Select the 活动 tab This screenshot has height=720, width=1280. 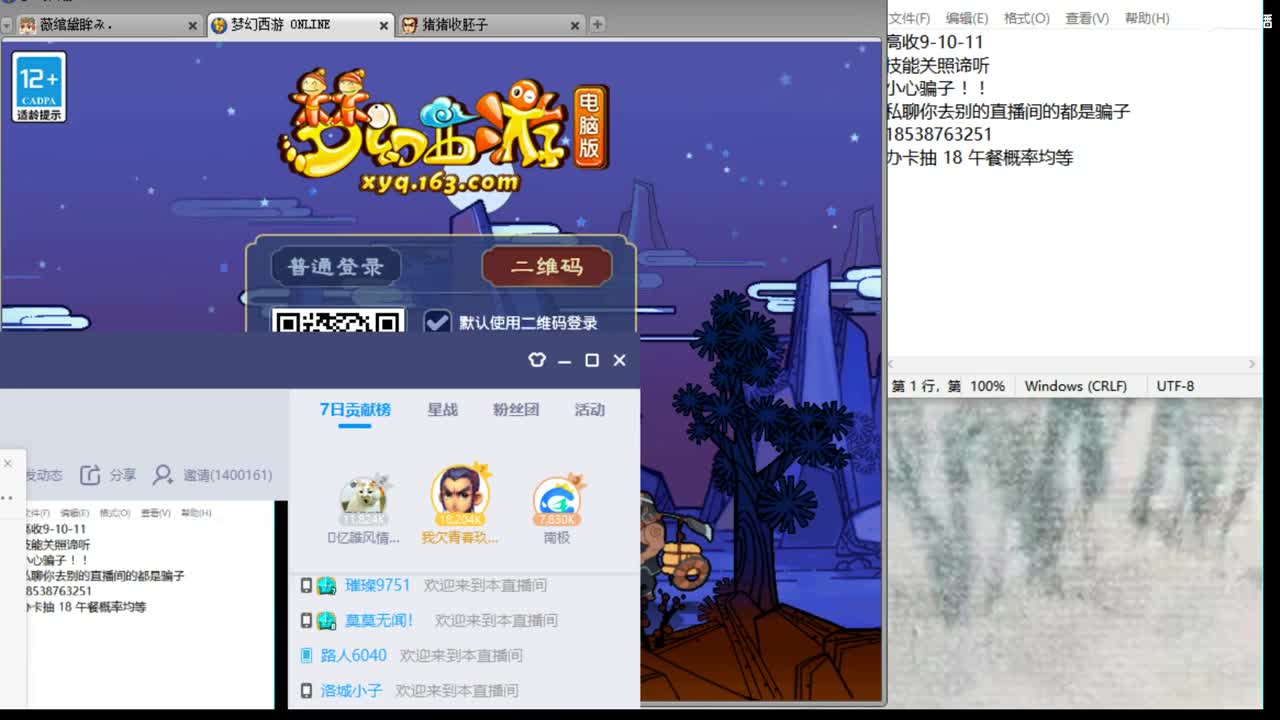[590, 410]
